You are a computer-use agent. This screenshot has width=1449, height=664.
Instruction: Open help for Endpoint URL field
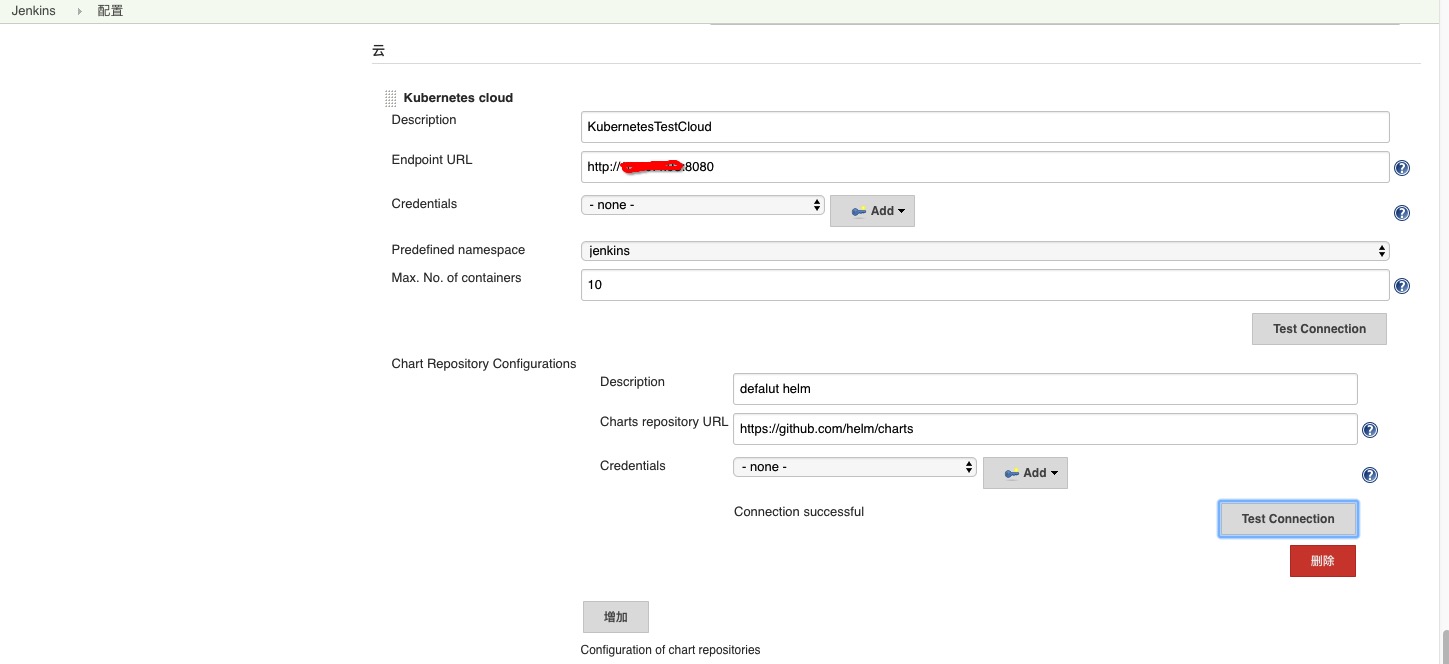(1401, 168)
